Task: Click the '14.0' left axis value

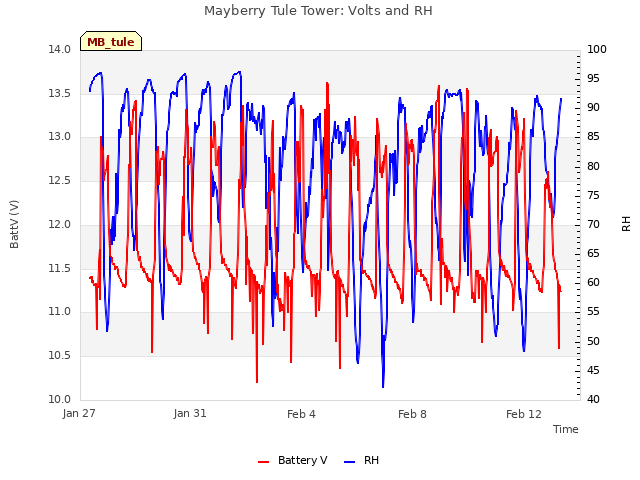Action: pos(60,49)
